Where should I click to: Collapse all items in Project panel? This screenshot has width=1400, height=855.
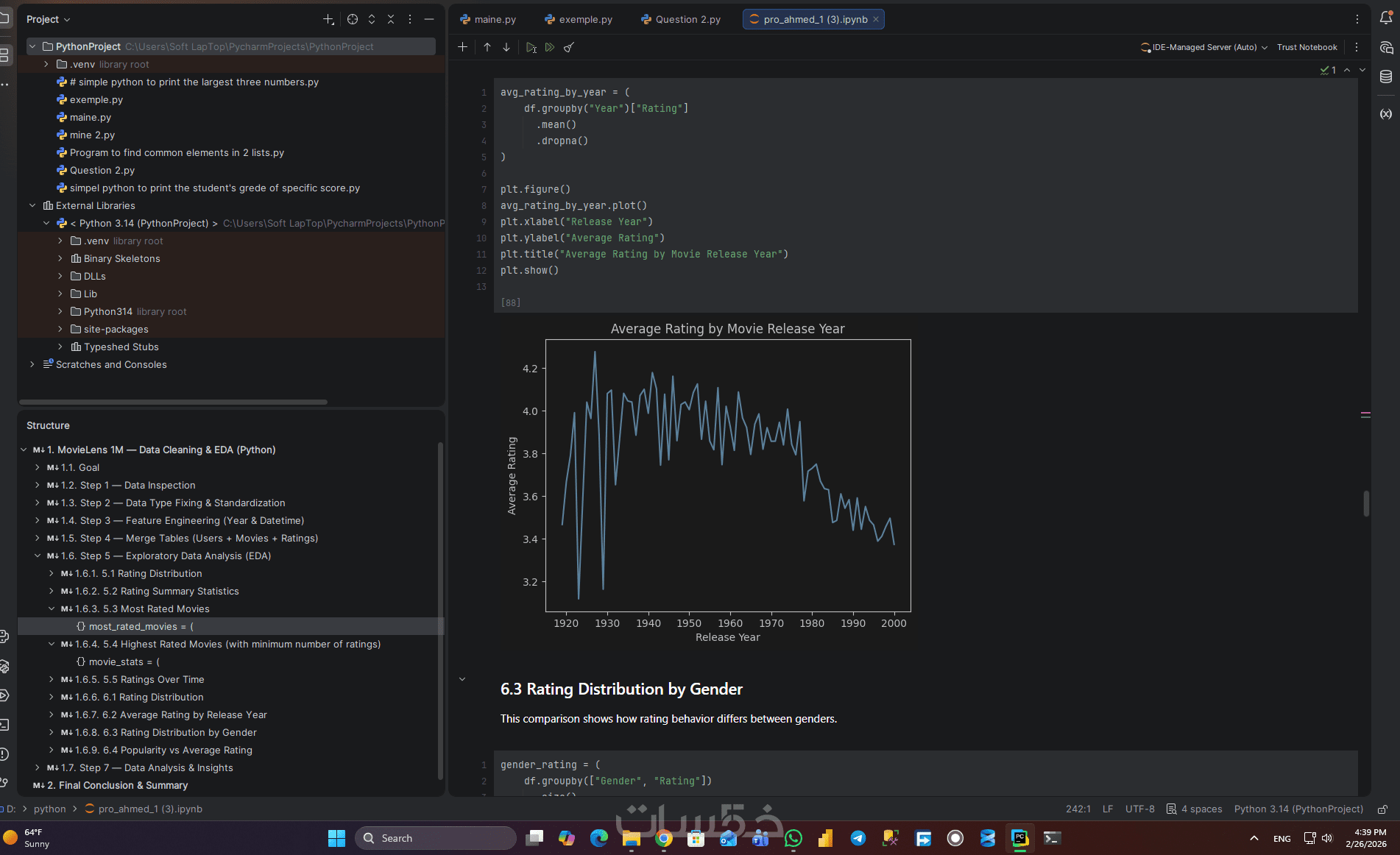tap(391, 19)
